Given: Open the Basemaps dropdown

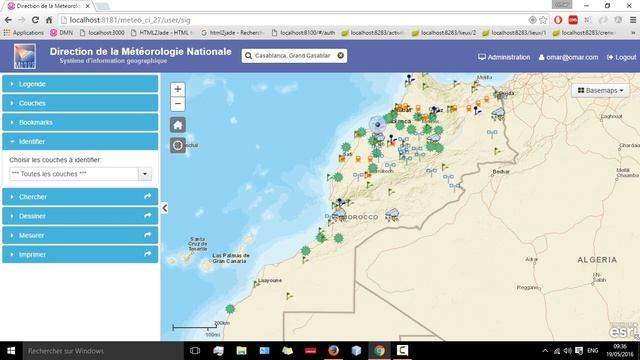Looking at the screenshot, I should click(x=600, y=90).
